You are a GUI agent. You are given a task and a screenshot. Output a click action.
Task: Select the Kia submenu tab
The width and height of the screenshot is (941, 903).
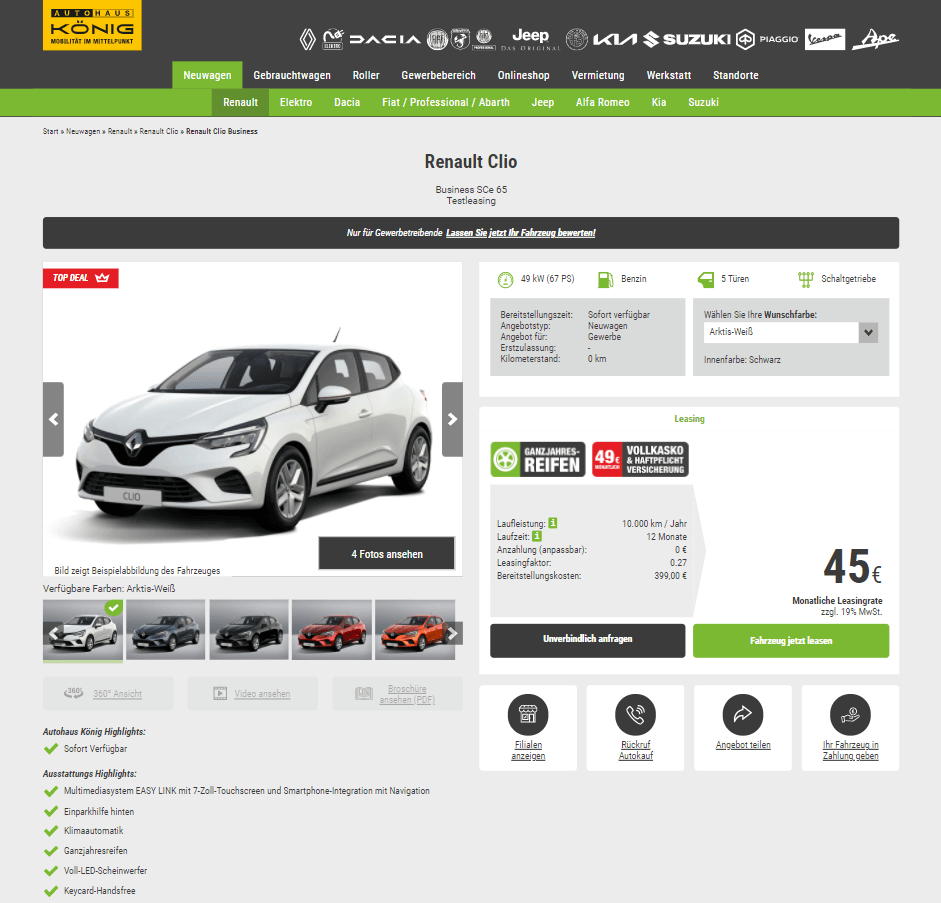click(659, 102)
